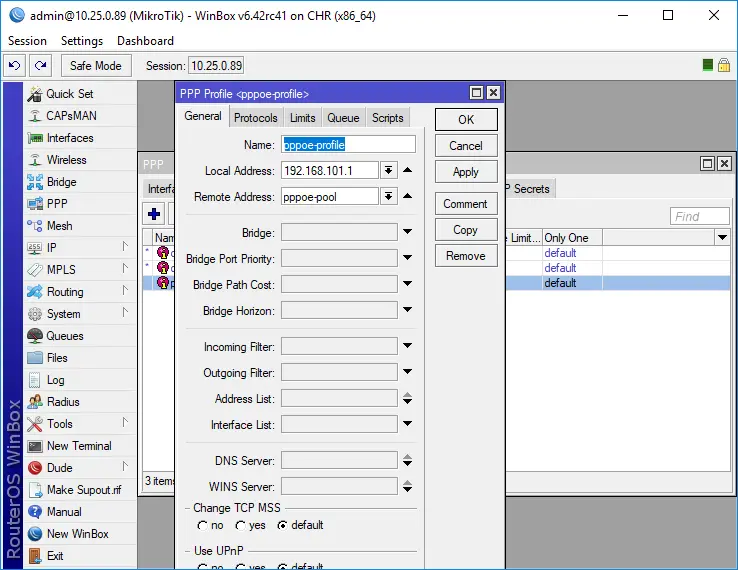Click the DNS Server stepper arrows

click(x=408, y=460)
